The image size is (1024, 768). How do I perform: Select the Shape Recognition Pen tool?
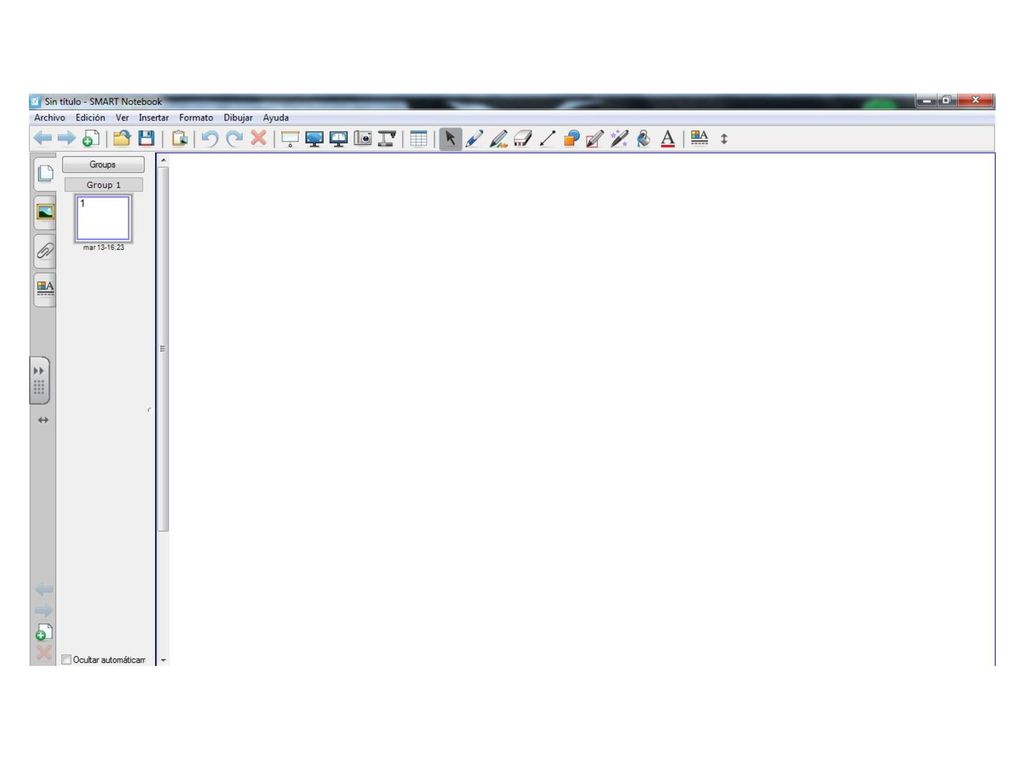point(595,138)
